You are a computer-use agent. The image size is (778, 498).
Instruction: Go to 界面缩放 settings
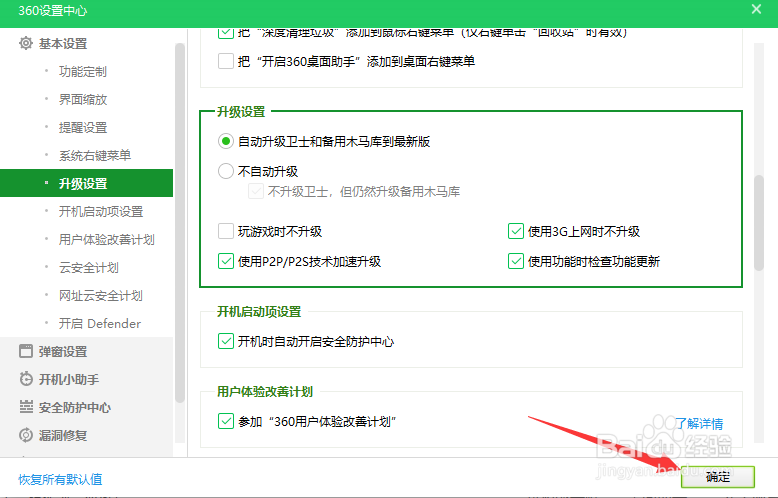pos(82,99)
